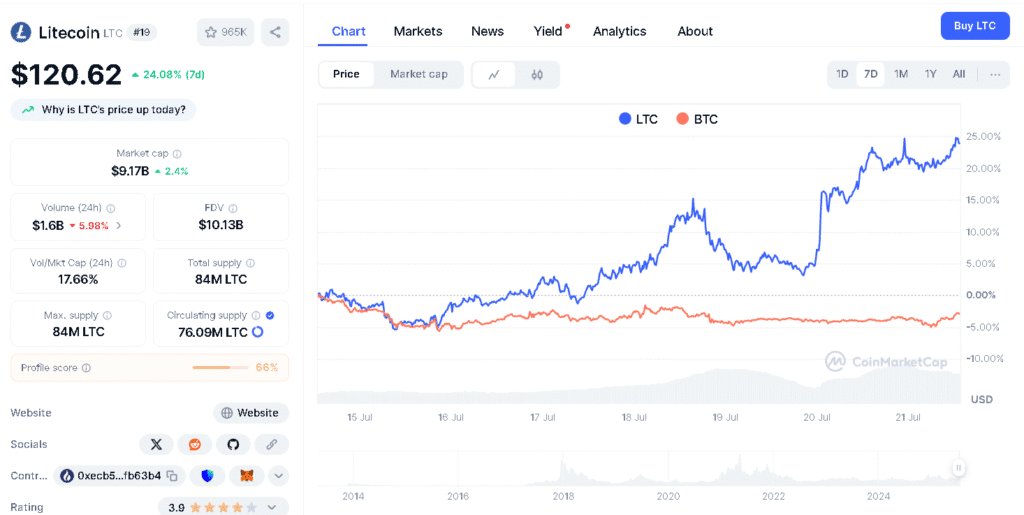
Task: Switch to line chart view icon
Action: [x=494, y=74]
